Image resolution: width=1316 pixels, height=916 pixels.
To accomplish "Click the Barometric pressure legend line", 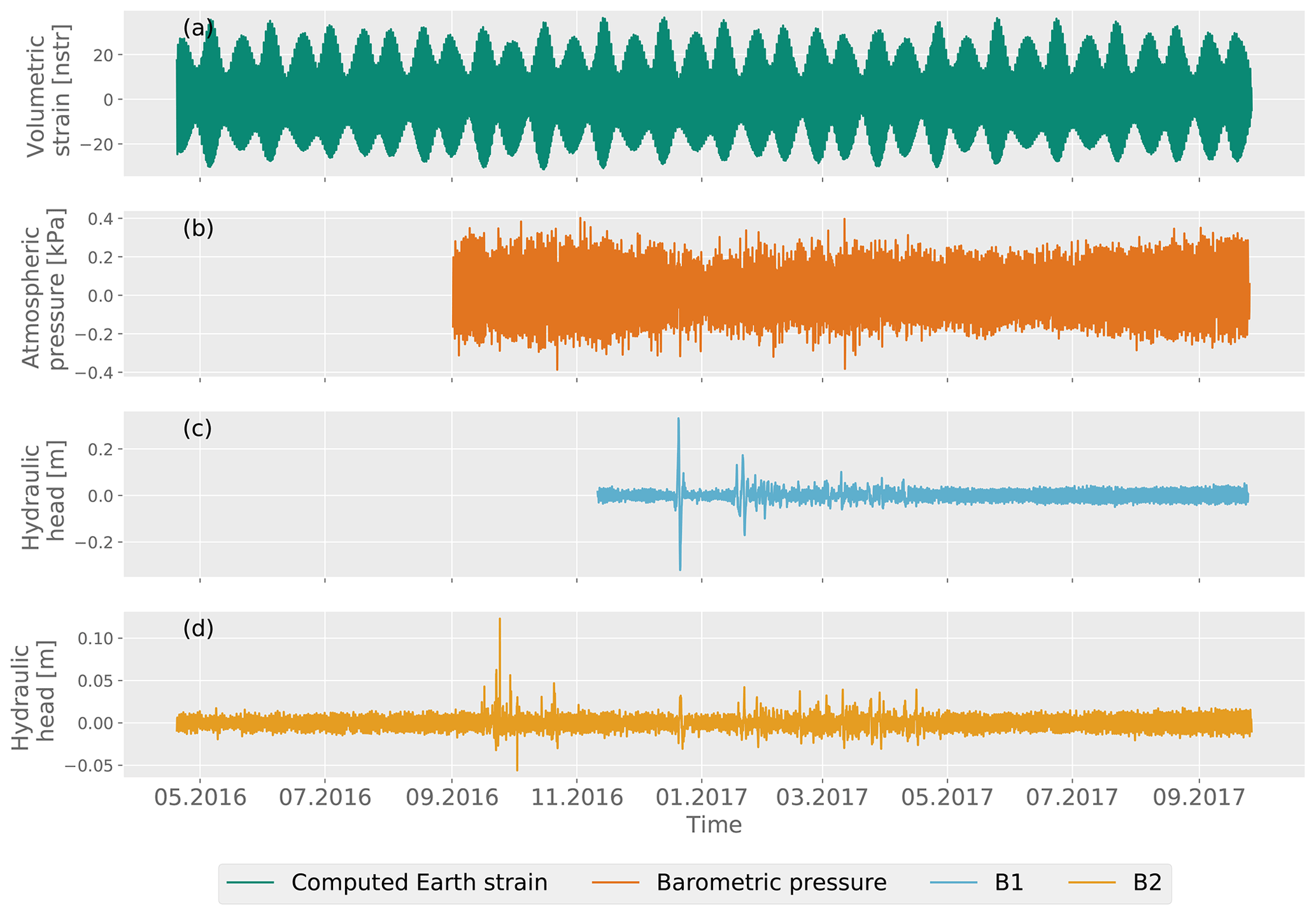I will [x=616, y=882].
